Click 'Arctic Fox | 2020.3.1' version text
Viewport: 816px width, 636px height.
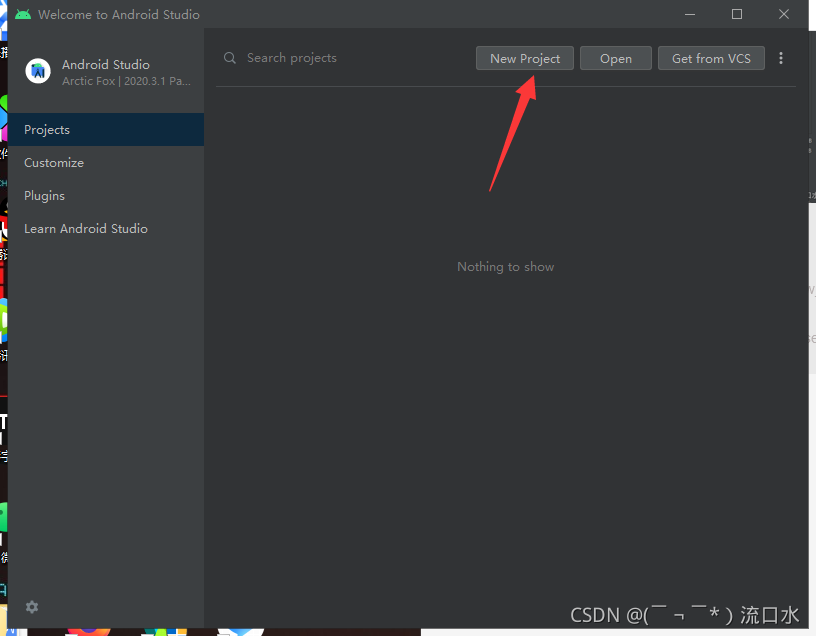126,81
